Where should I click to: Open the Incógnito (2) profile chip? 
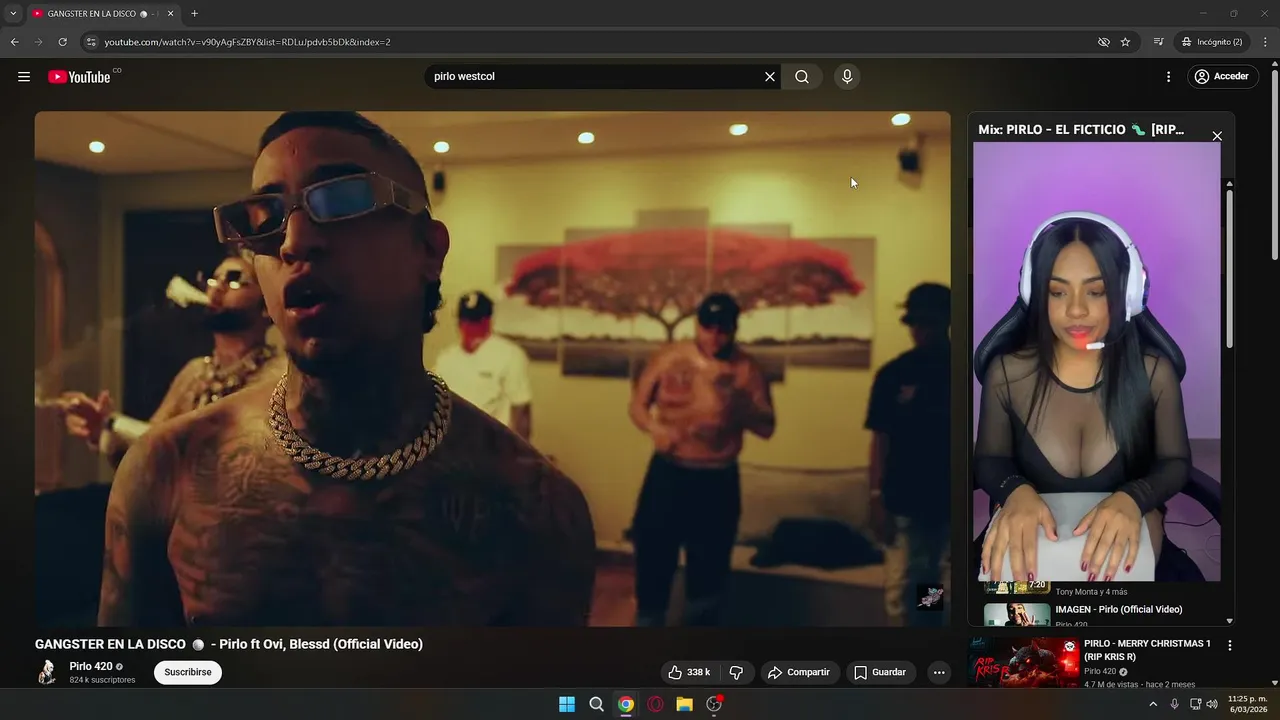1212,42
